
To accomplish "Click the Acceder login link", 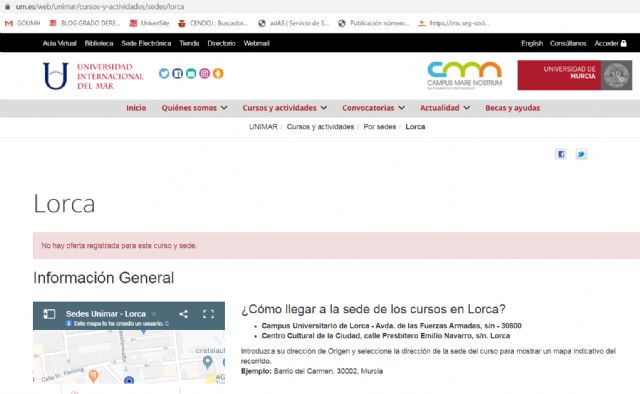I will [606, 43].
